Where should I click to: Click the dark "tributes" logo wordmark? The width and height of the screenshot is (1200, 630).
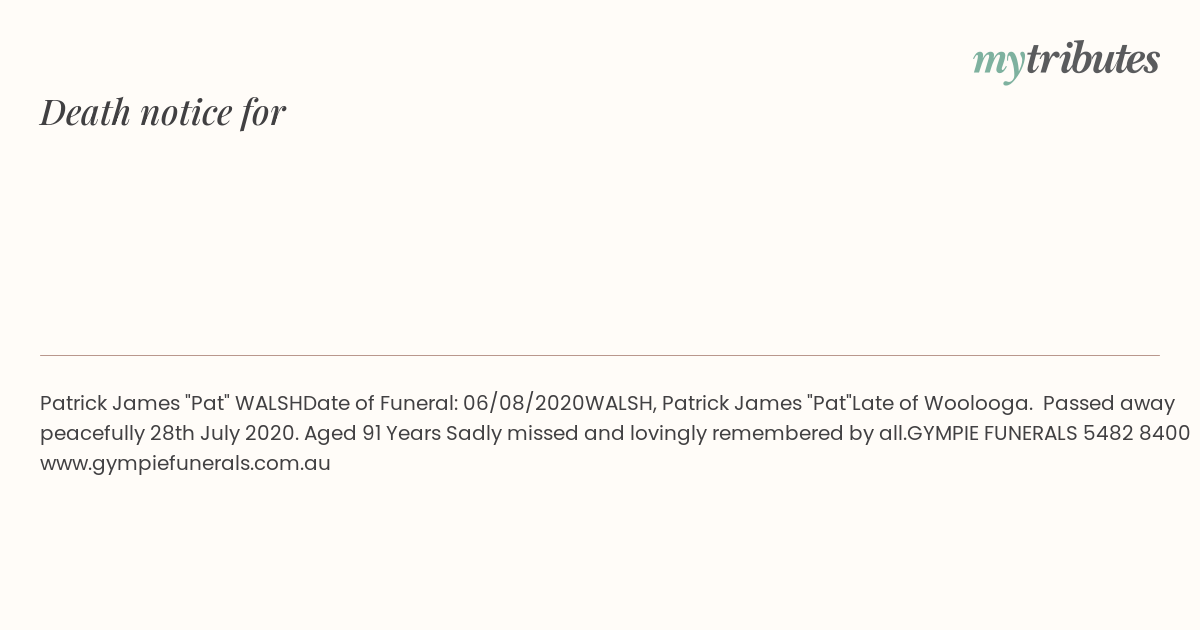coord(1092,59)
